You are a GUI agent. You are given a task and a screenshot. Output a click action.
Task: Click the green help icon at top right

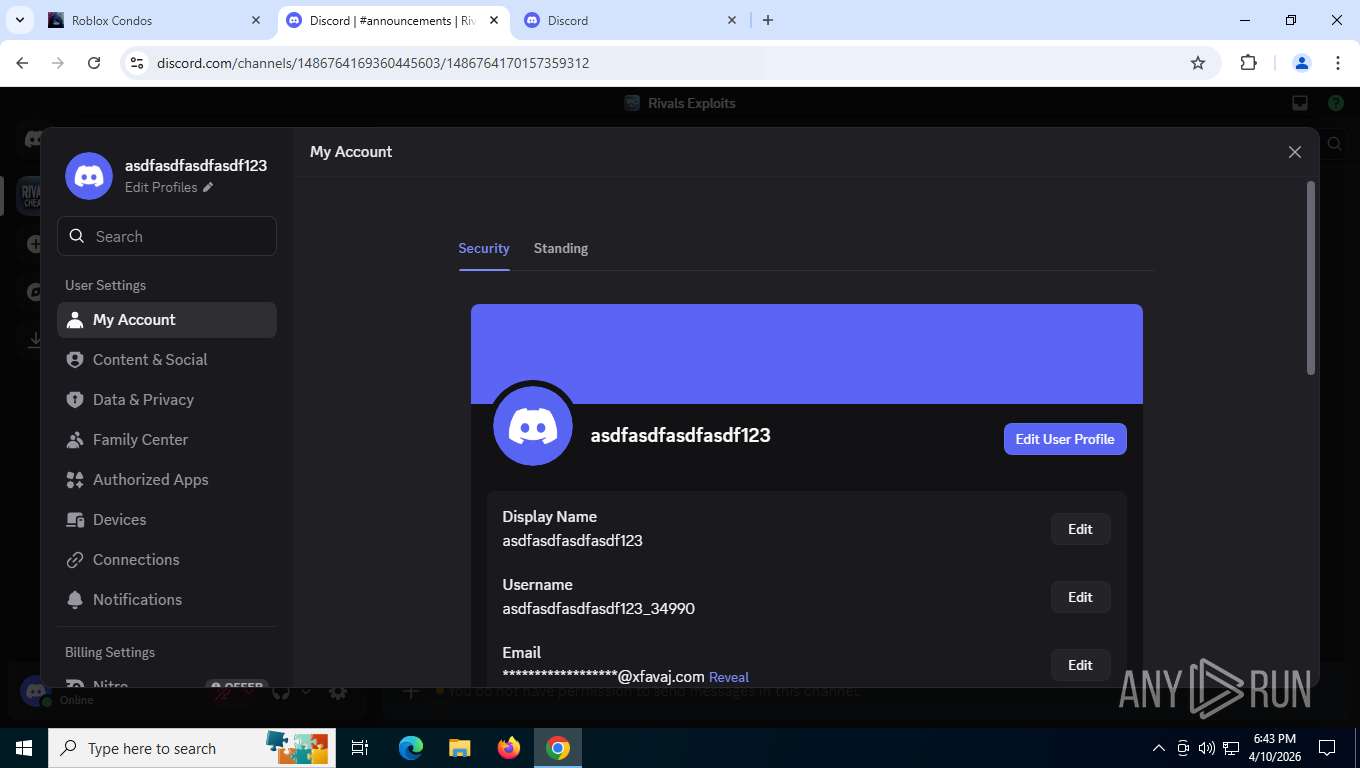1336,103
